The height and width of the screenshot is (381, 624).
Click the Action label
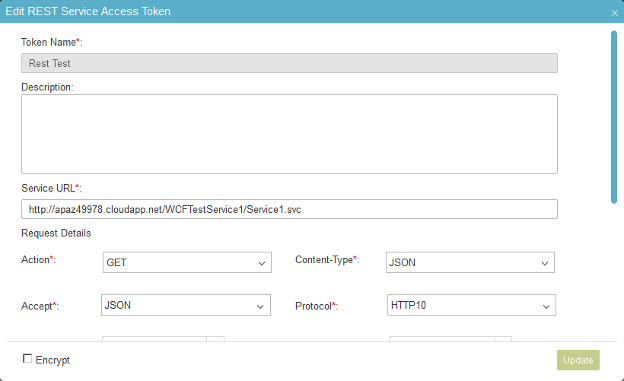click(x=38, y=260)
